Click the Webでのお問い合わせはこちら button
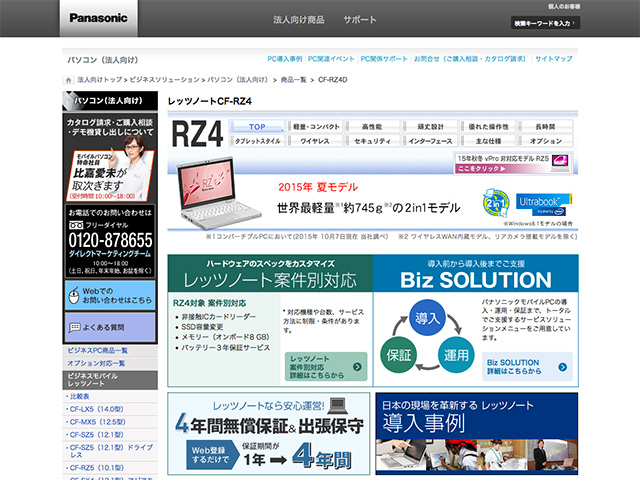Screen dimensions: 640x480 click(x=110, y=296)
